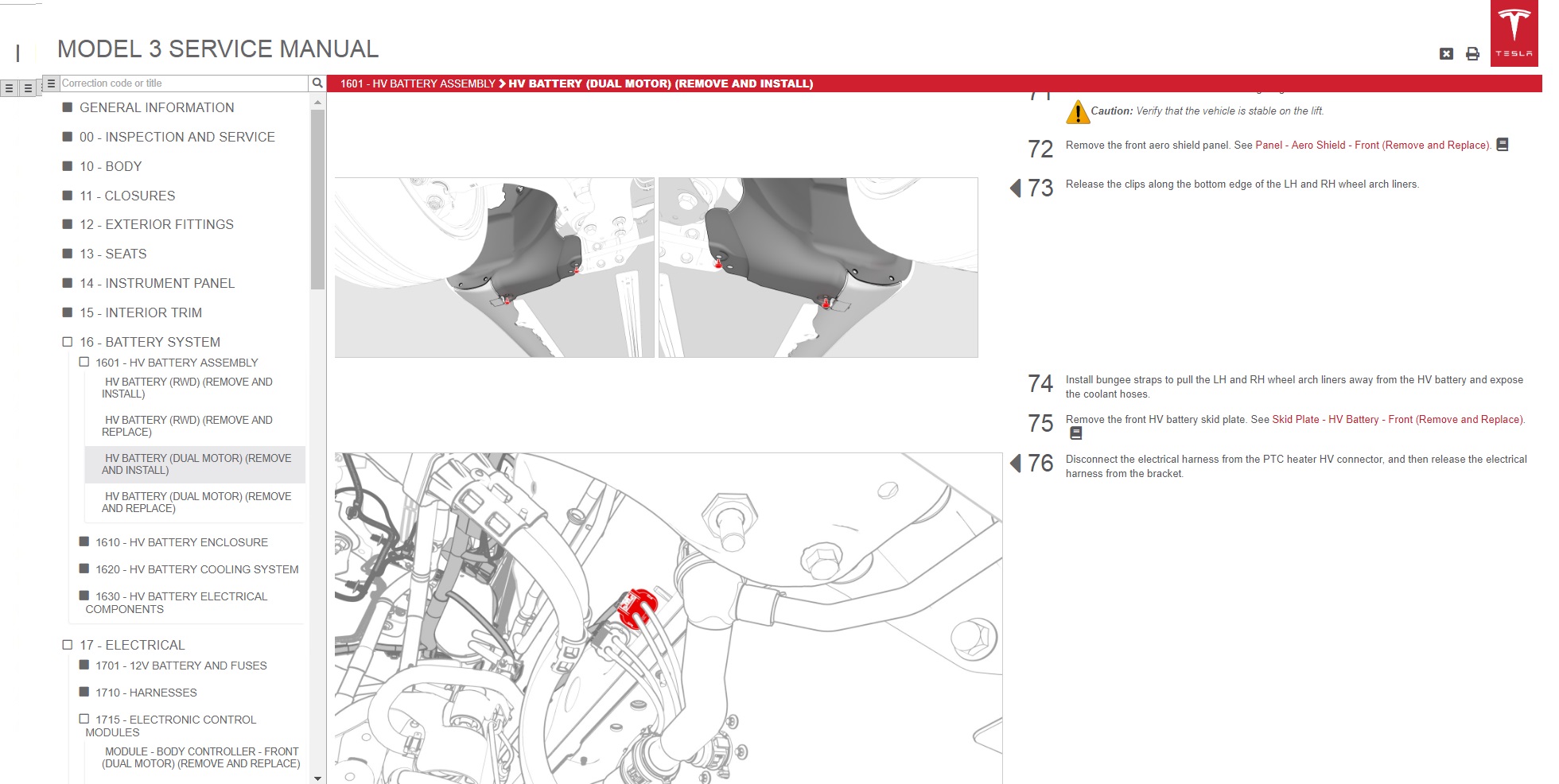Viewport: 1559px width, 784px height.
Task: Click the MODEL 3 SERVICE MANUAL title
Action: point(218,49)
